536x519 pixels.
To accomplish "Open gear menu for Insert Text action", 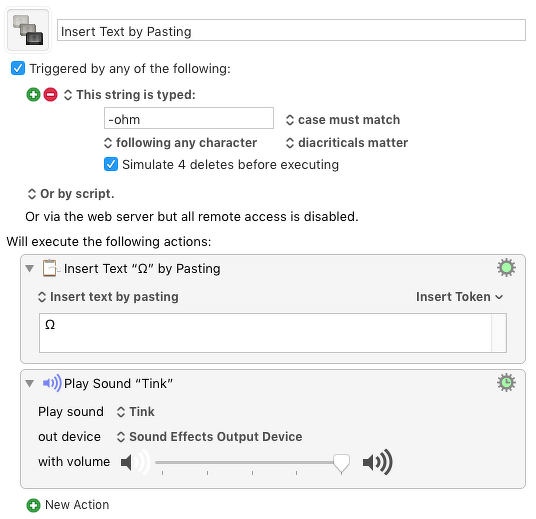I will [x=506, y=268].
